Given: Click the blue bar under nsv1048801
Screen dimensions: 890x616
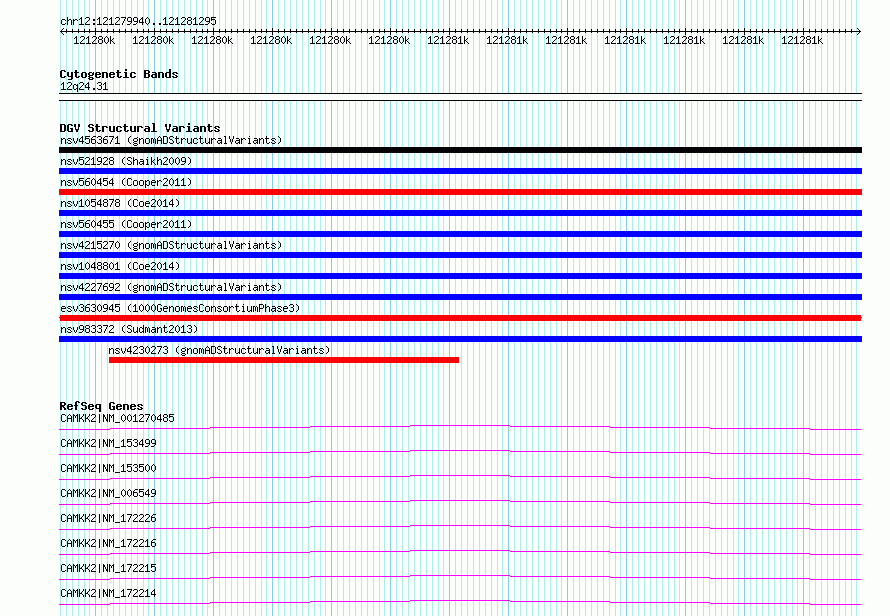Looking at the screenshot, I should (x=460, y=276).
